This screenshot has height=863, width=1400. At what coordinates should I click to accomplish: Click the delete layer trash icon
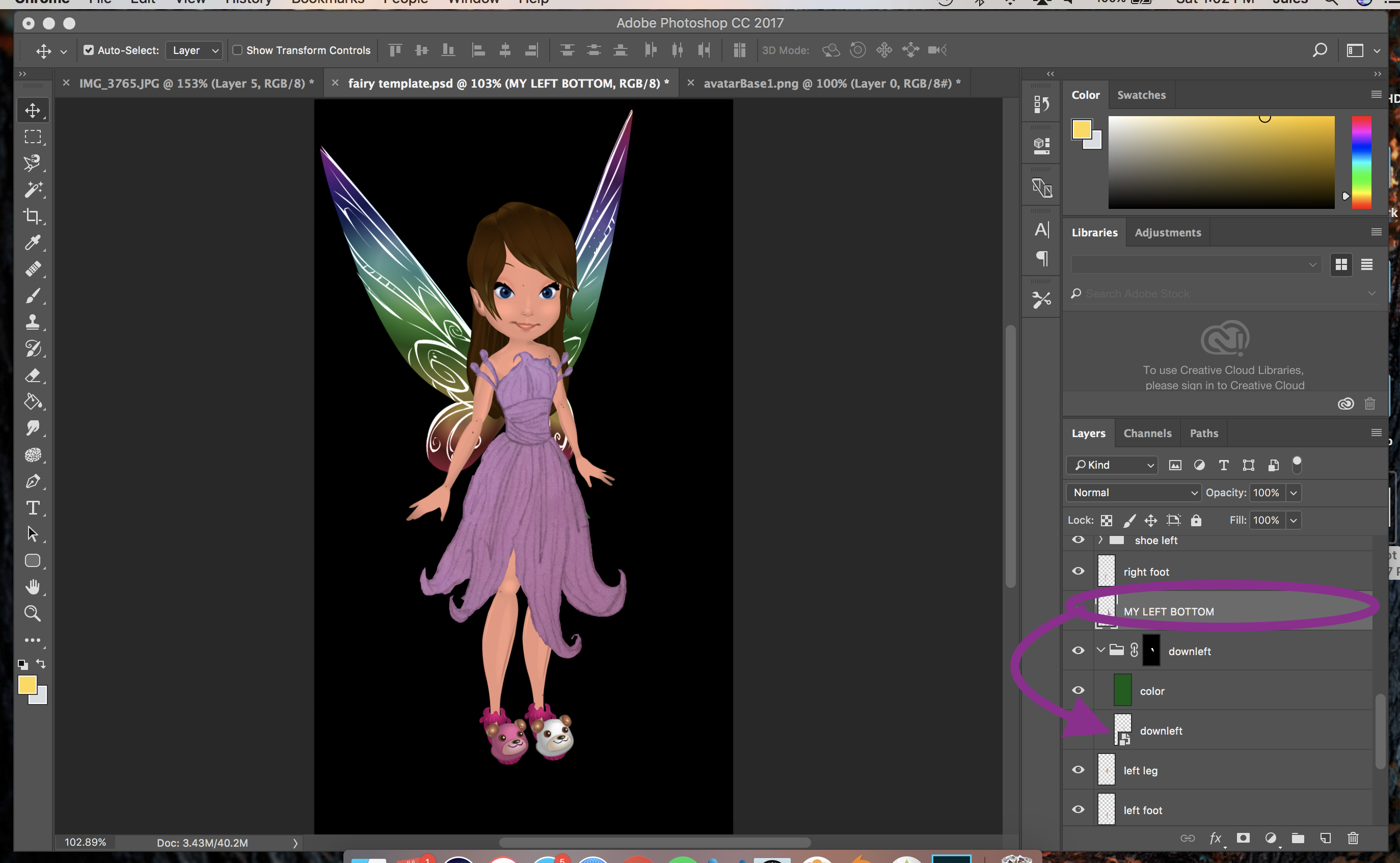point(1353,838)
